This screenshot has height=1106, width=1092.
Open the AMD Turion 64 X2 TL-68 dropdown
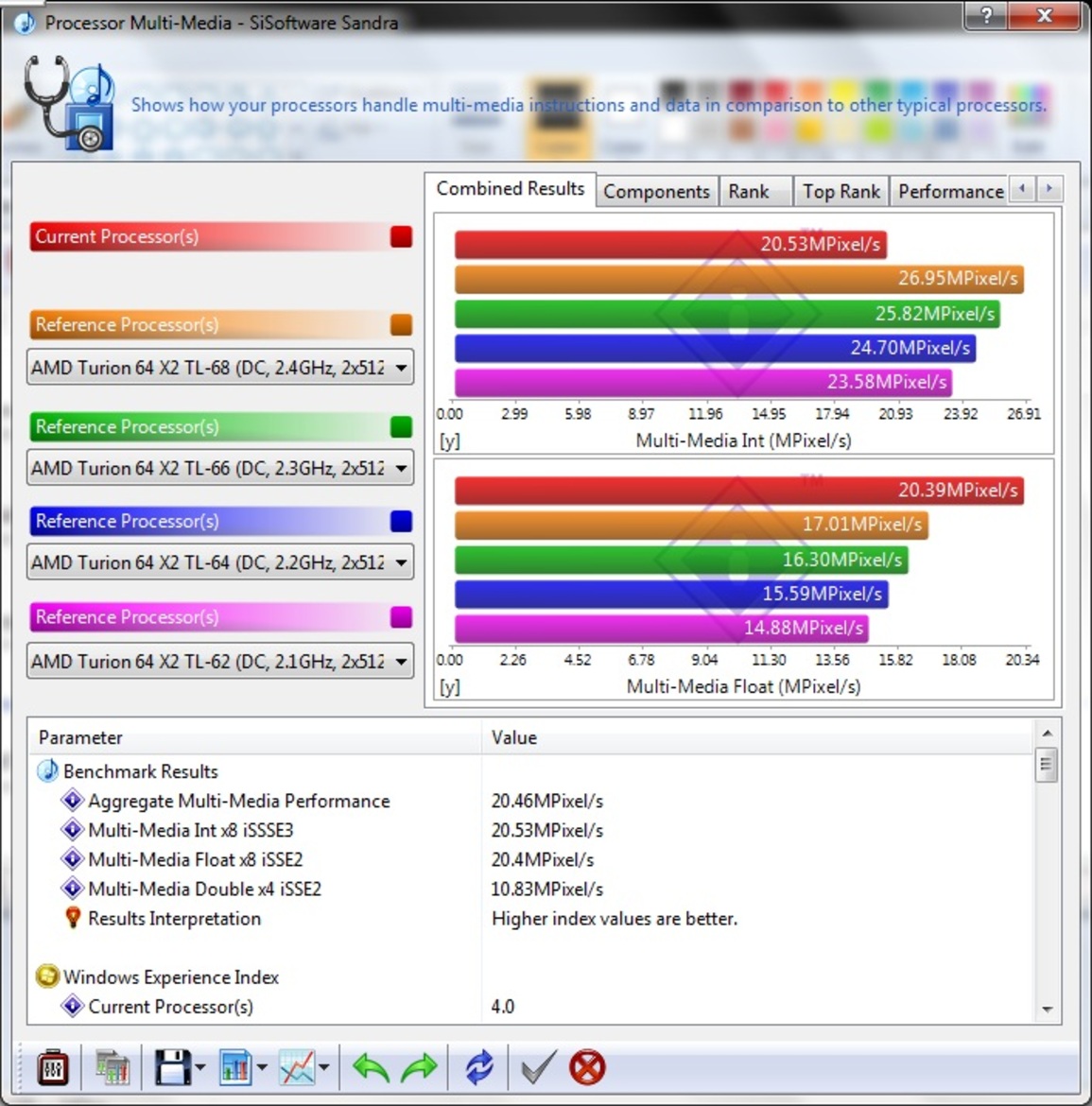[x=220, y=368]
